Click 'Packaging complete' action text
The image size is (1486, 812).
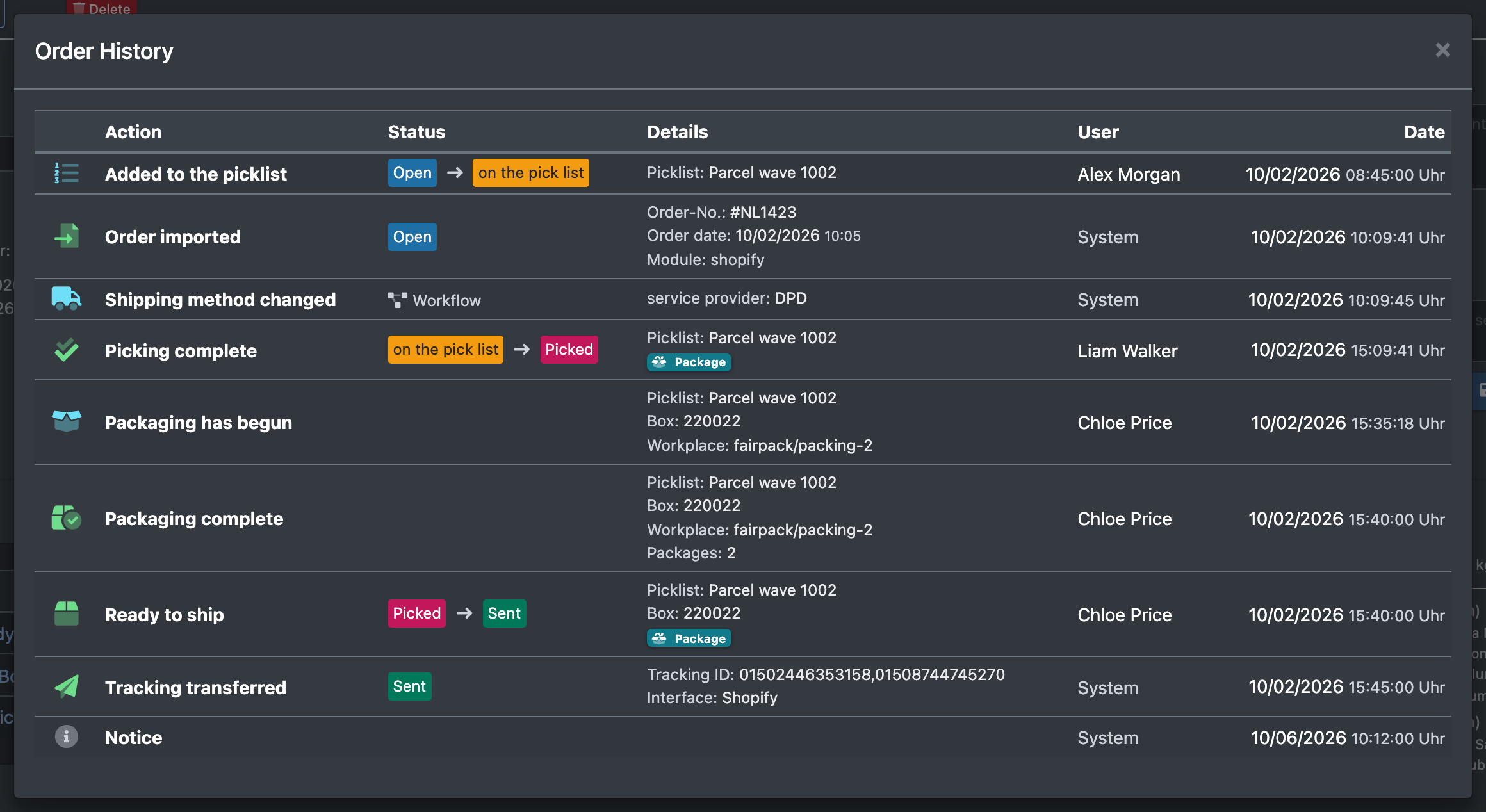tap(194, 519)
